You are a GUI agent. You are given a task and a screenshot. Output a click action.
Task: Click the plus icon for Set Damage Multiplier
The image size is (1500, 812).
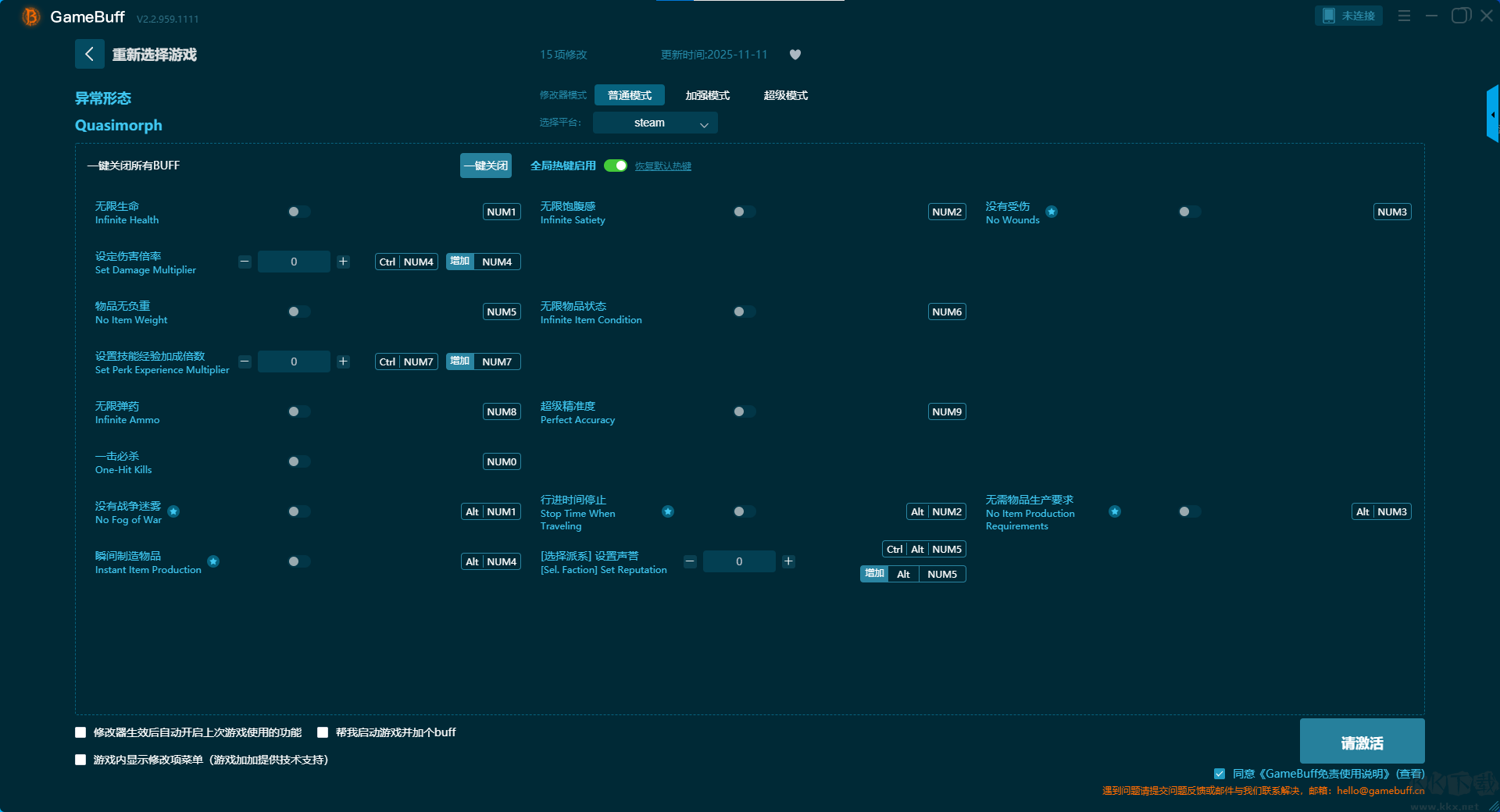343,262
